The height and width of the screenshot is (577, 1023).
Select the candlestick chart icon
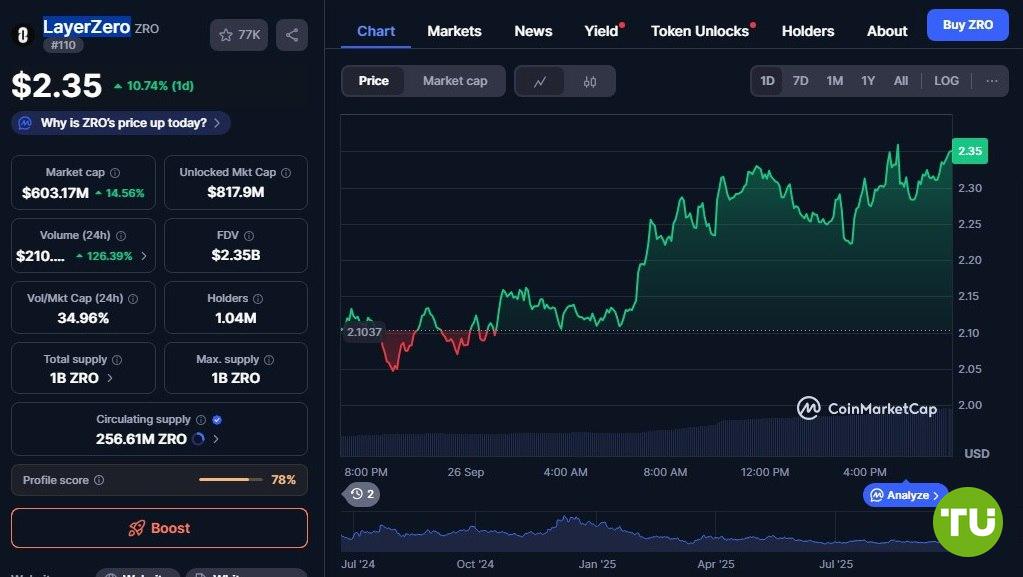coord(590,81)
